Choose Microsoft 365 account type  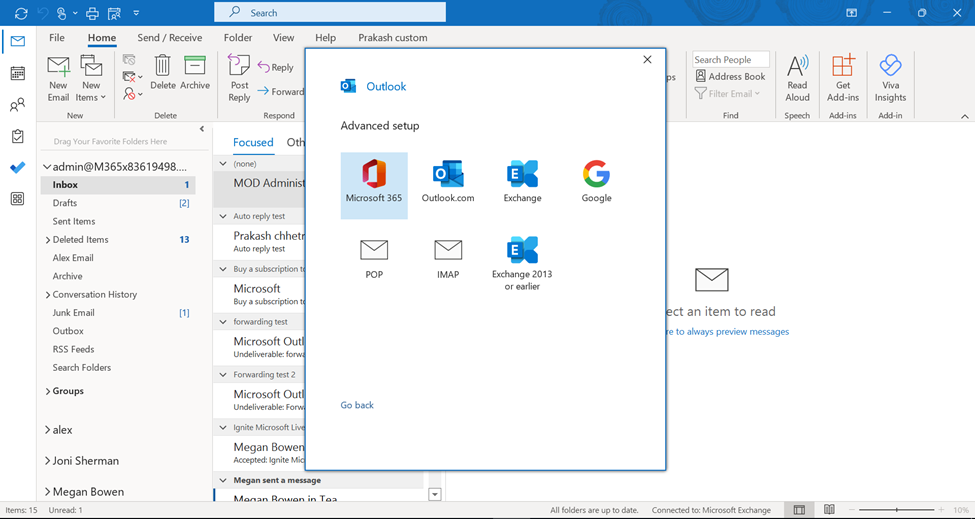tap(374, 185)
